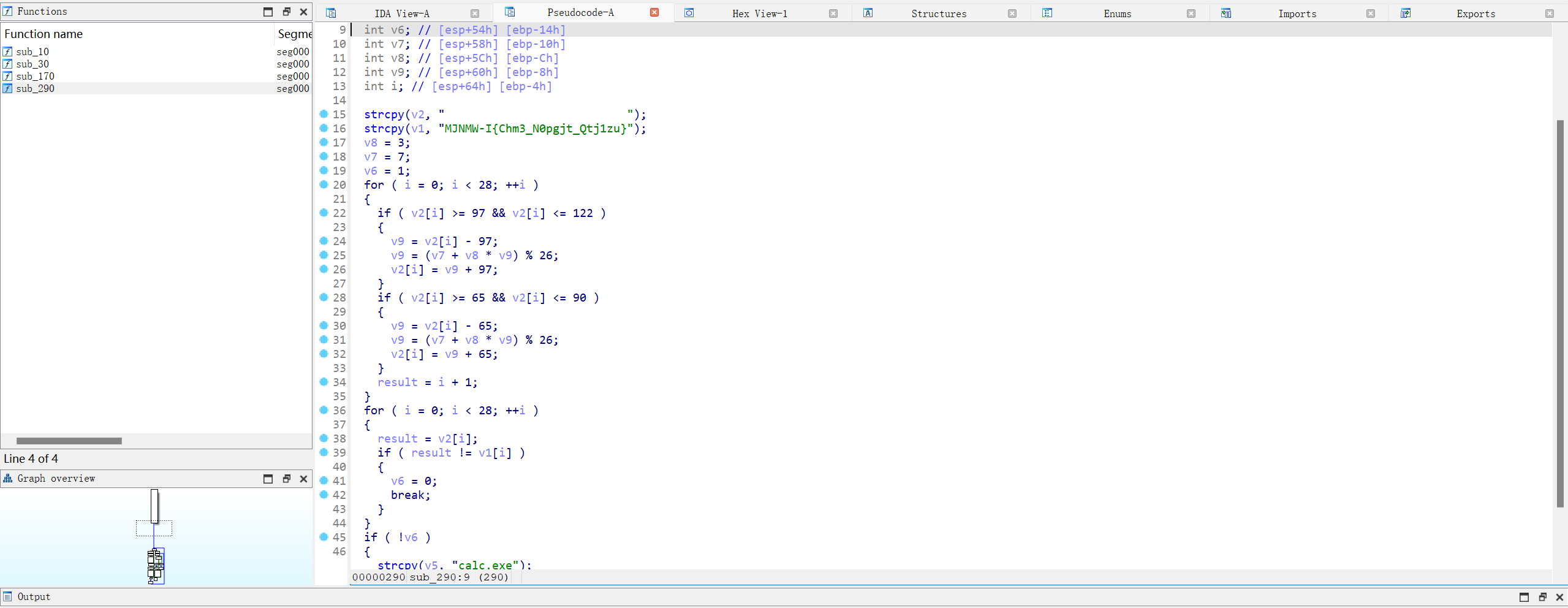Click the IDA View-A tab icon
Screen dimensions: 1568x608
(331, 13)
